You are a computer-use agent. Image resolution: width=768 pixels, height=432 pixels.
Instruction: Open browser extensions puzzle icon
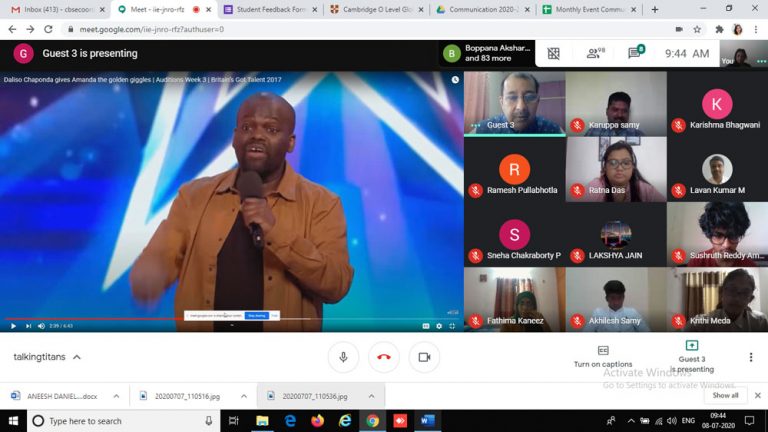tap(719, 29)
